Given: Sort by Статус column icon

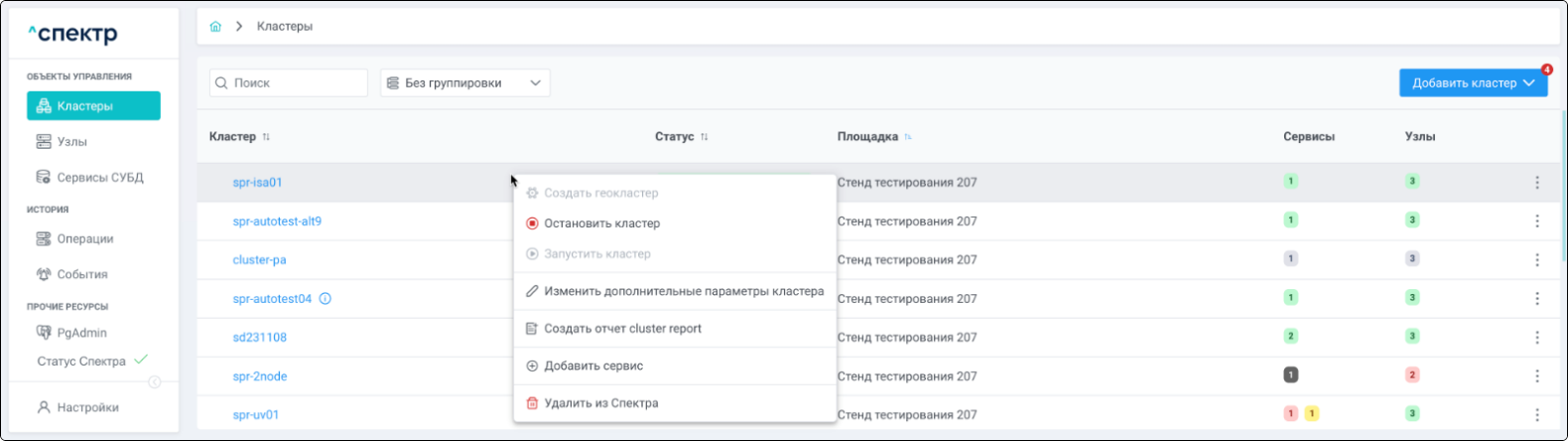Looking at the screenshot, I should click(705, 137).
